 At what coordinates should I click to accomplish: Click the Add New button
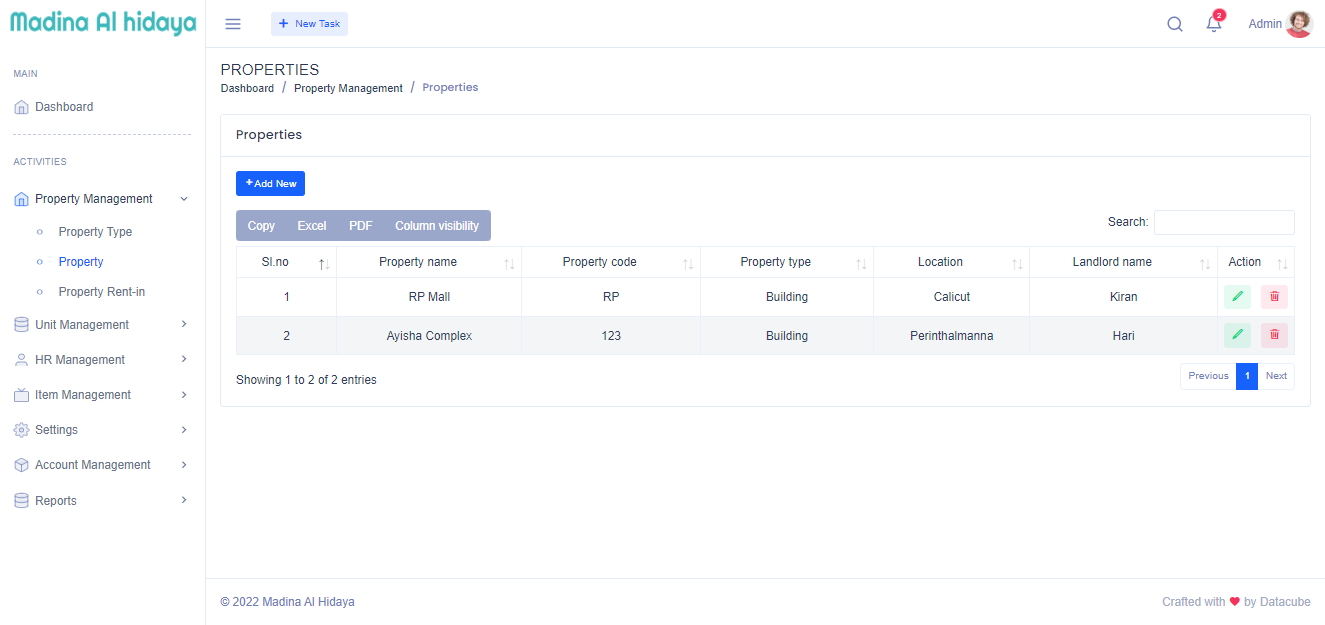(270, 184)
